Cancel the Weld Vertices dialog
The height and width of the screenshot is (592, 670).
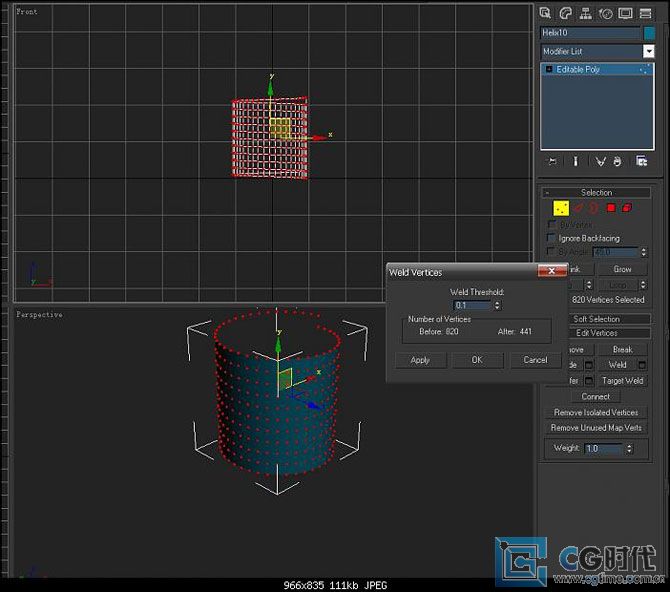click(535, 360)
